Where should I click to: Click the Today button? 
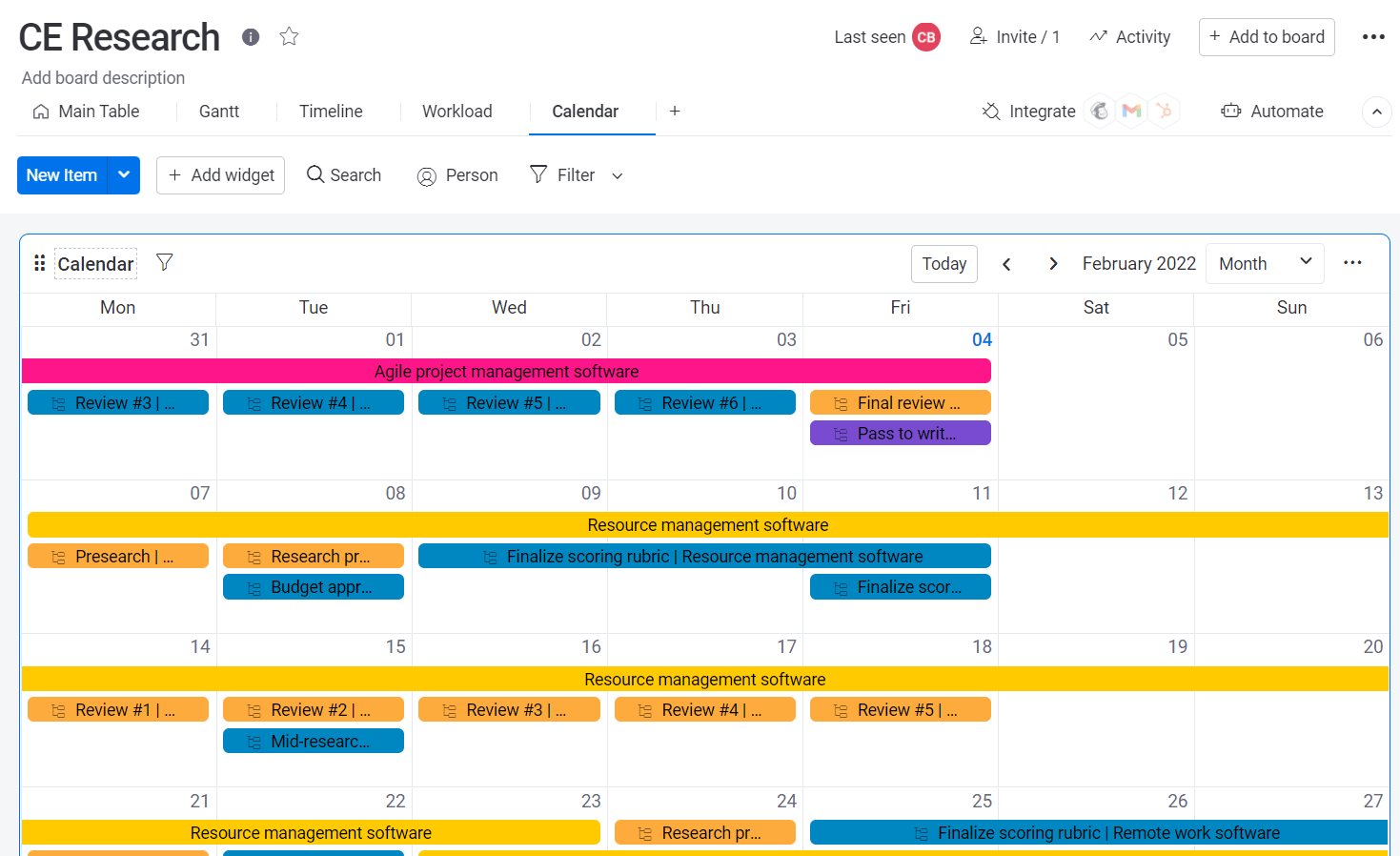(943, 263)
